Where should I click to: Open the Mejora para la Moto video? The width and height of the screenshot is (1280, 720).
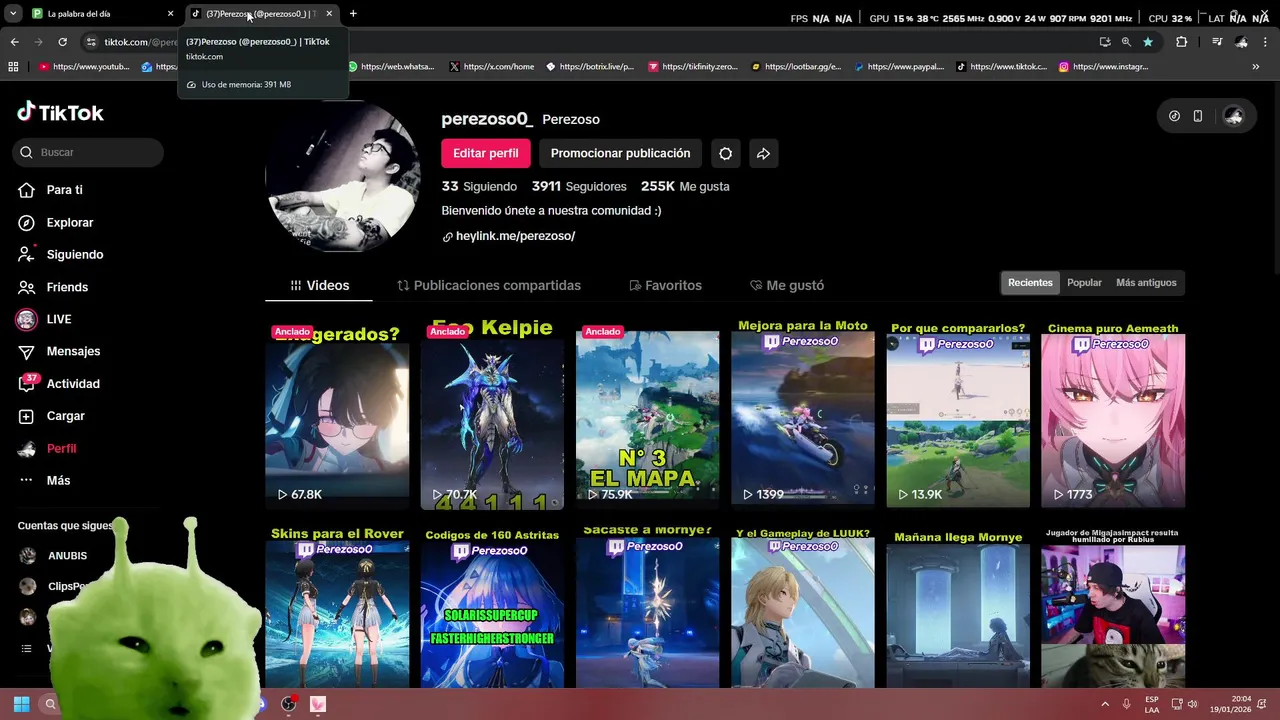coord(802,414)
